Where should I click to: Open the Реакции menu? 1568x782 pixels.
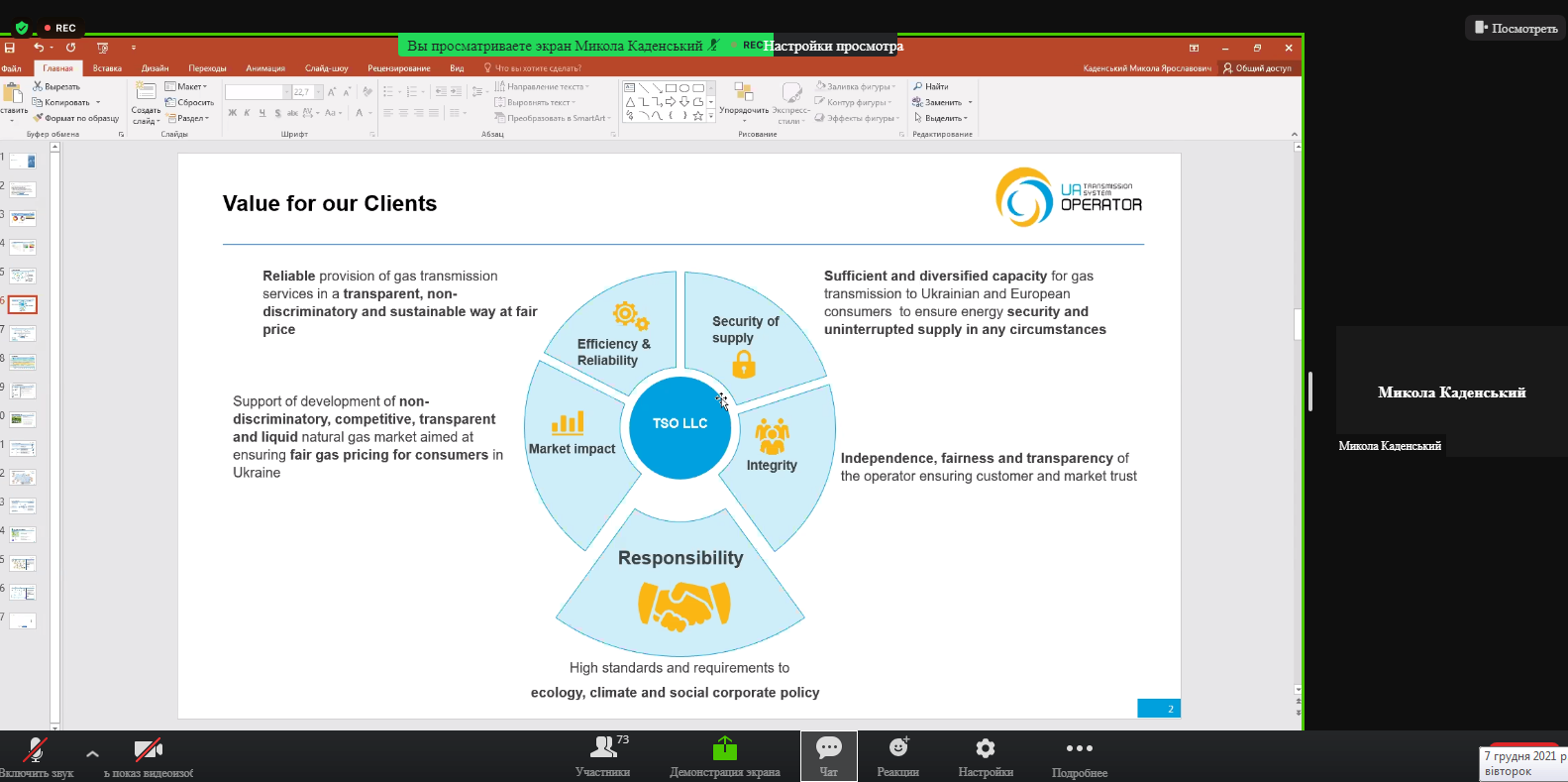(897, 755)
